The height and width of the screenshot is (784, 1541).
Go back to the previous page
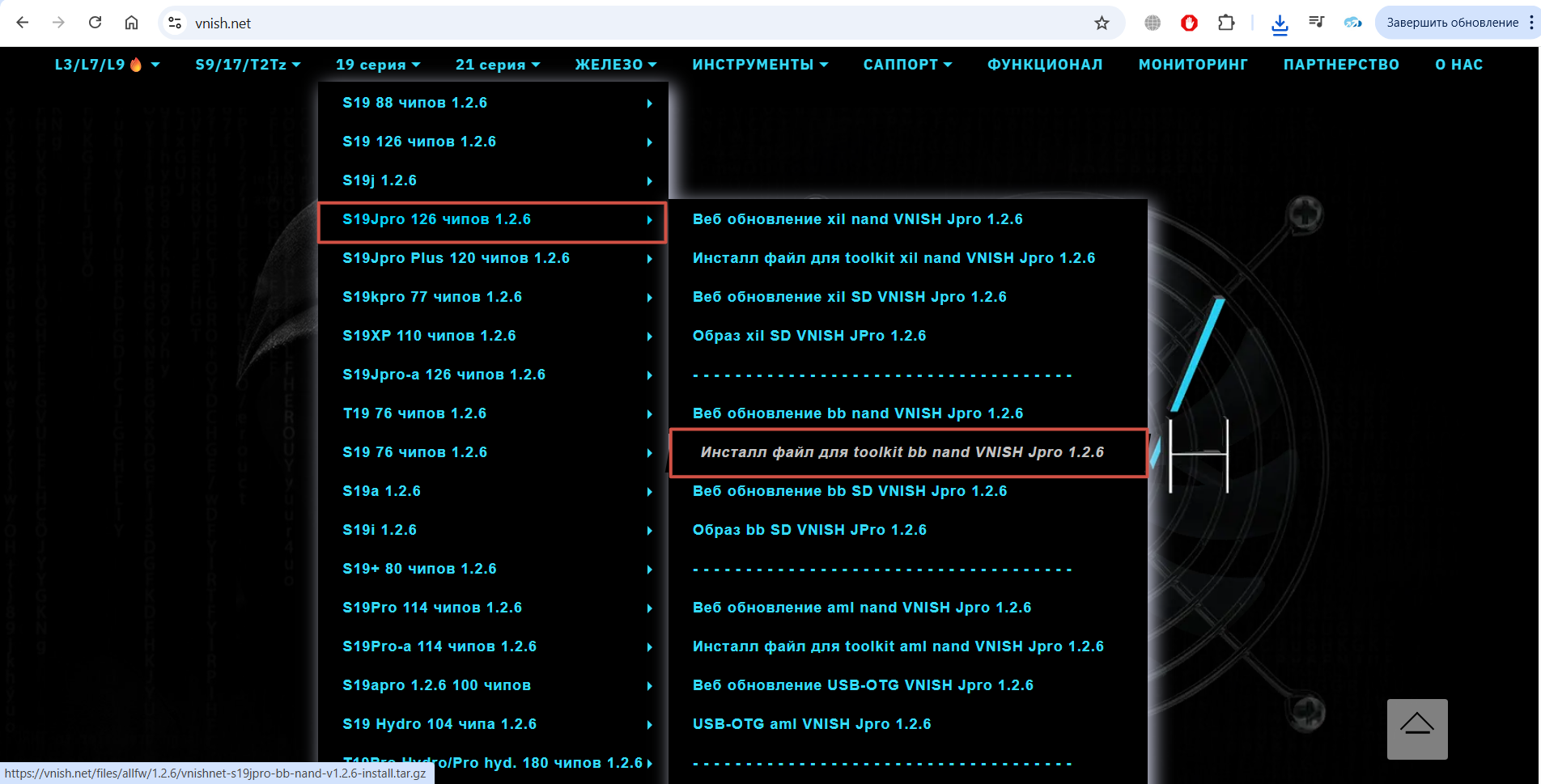point(23,23)
